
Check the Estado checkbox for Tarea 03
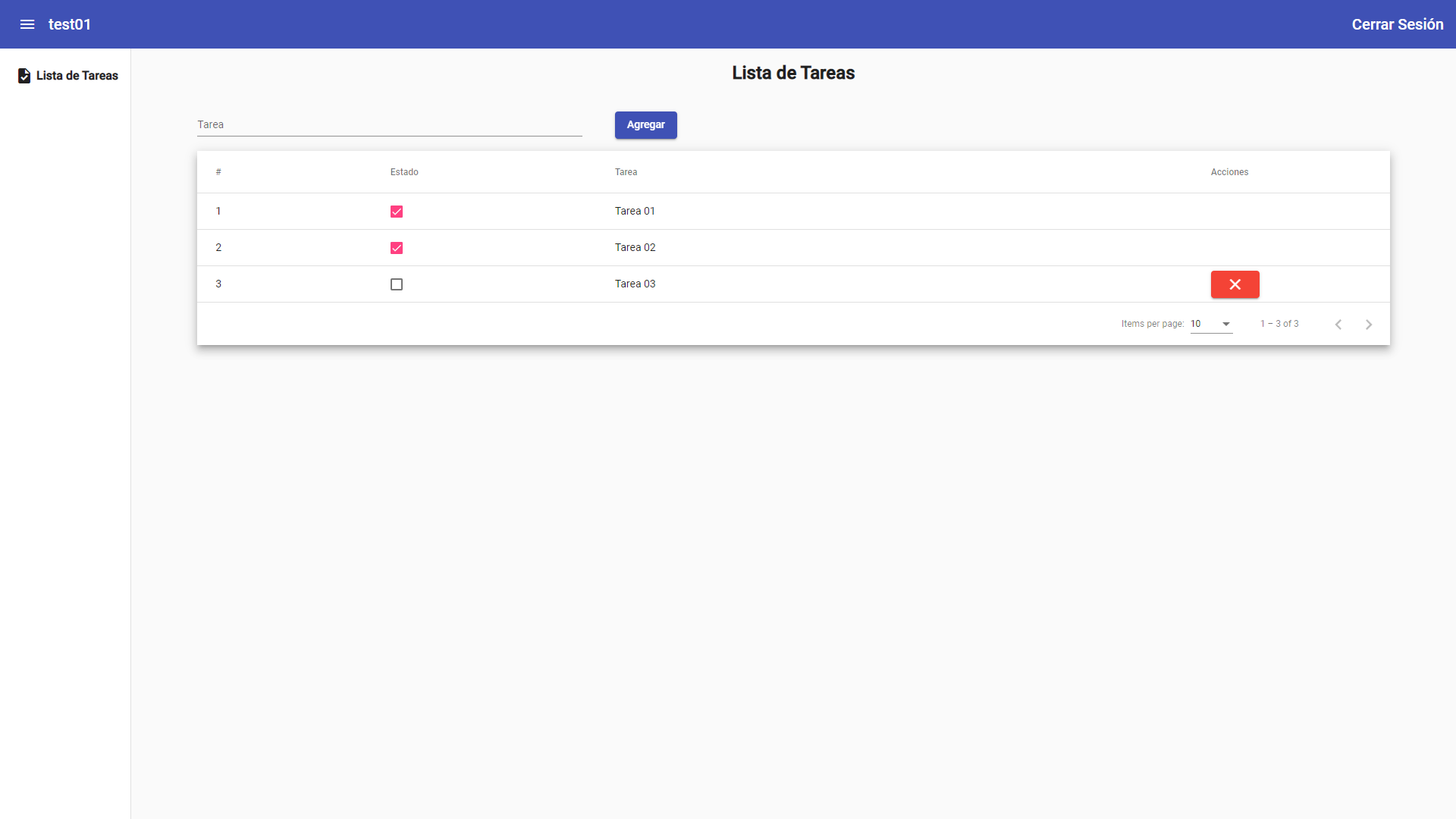[x=397, y=284]
